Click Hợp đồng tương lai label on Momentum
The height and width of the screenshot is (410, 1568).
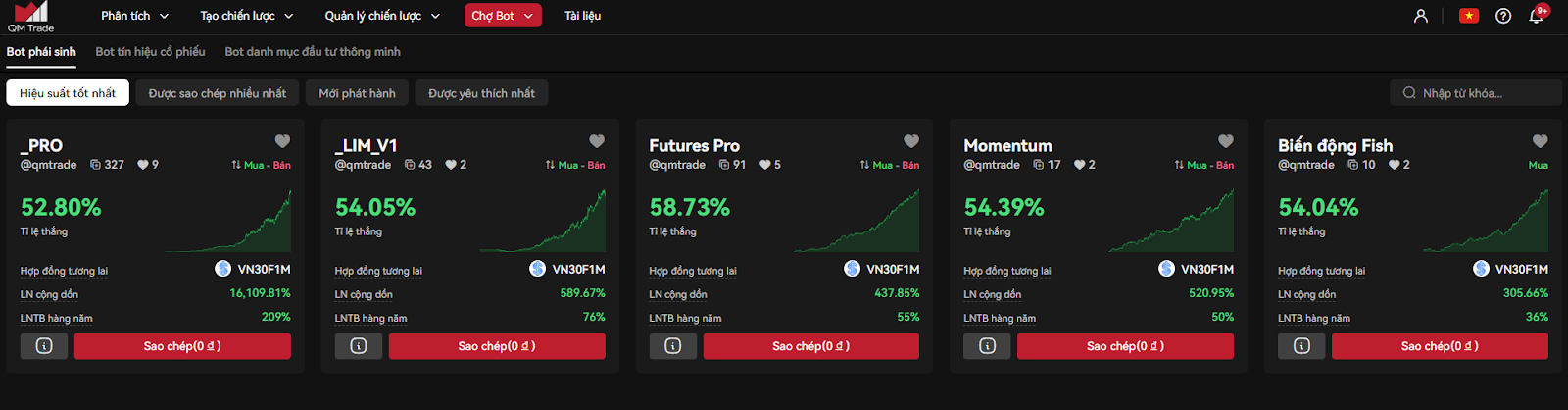point(1006,271)
